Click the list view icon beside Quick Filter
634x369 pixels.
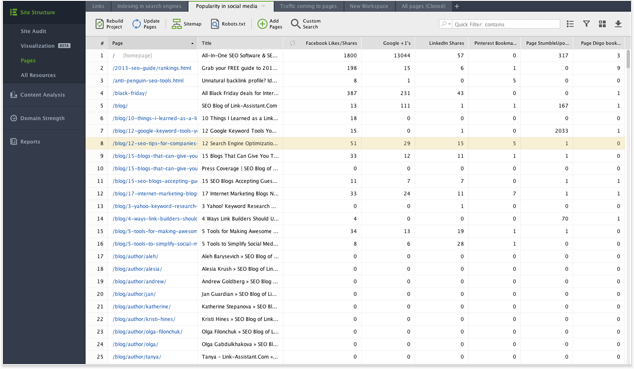coord(570,24)
